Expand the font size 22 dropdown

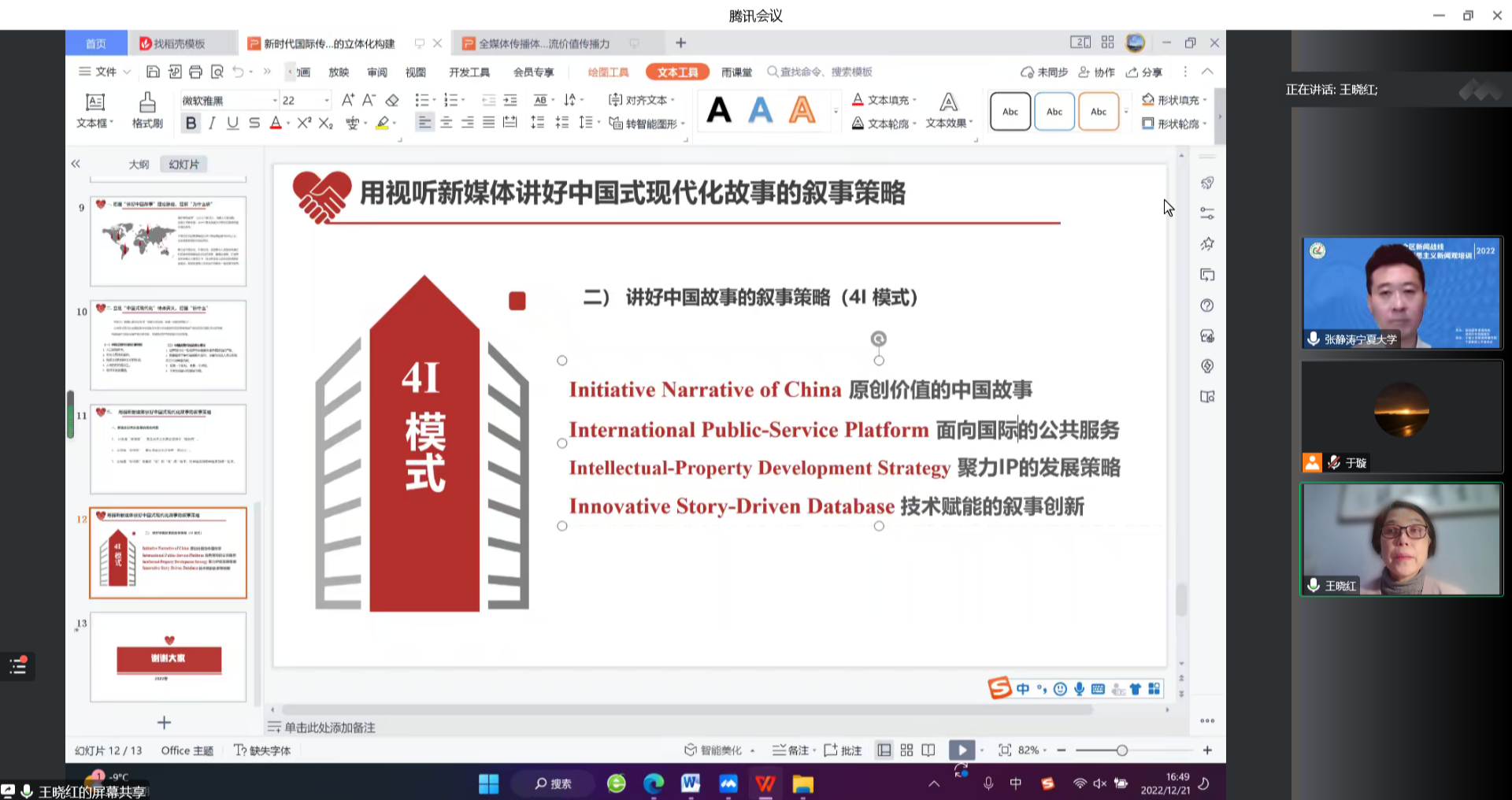326,101
